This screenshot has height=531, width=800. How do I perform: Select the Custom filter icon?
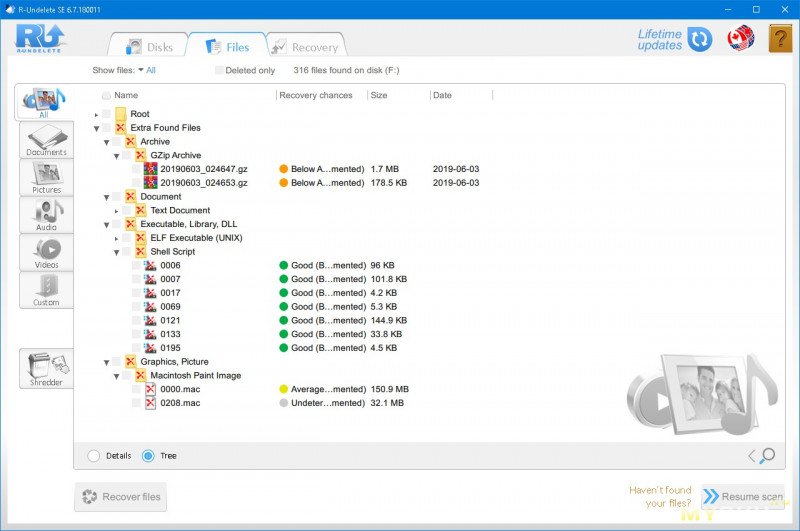pyautogui.click(x=46, y=290)
